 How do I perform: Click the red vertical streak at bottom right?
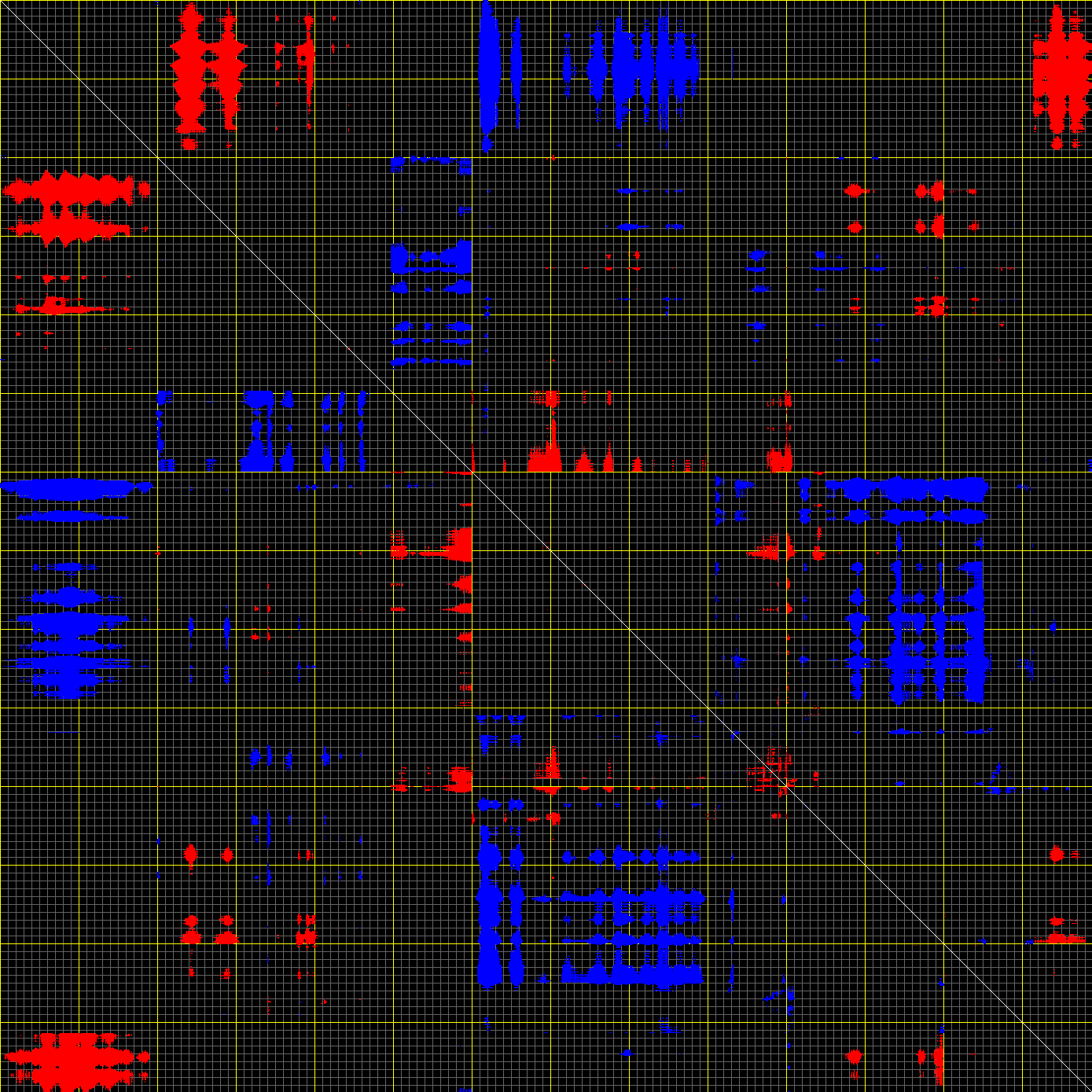tap(939, 1057)
